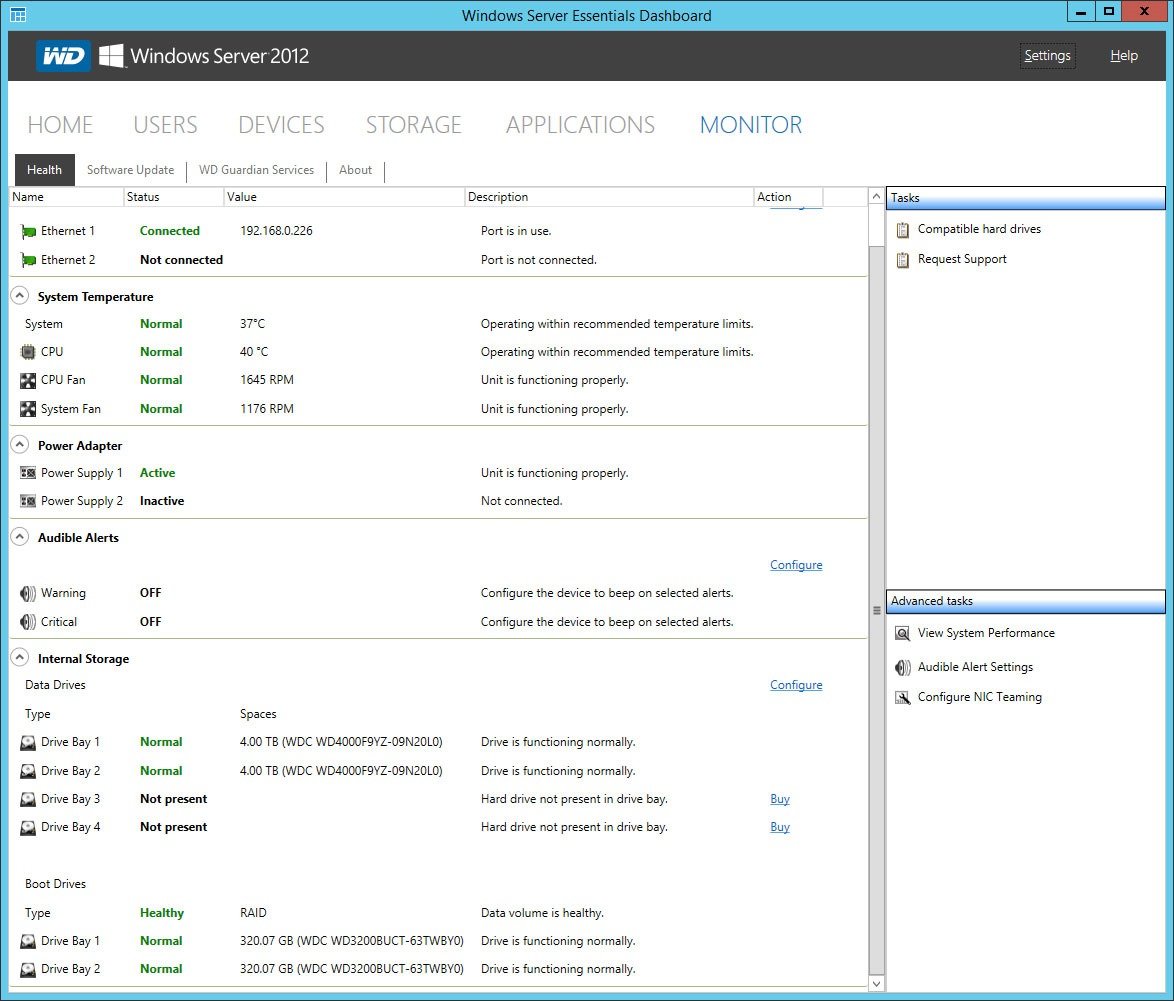Open View System Performance task
1174x1001 pixels.
(986, 633)
